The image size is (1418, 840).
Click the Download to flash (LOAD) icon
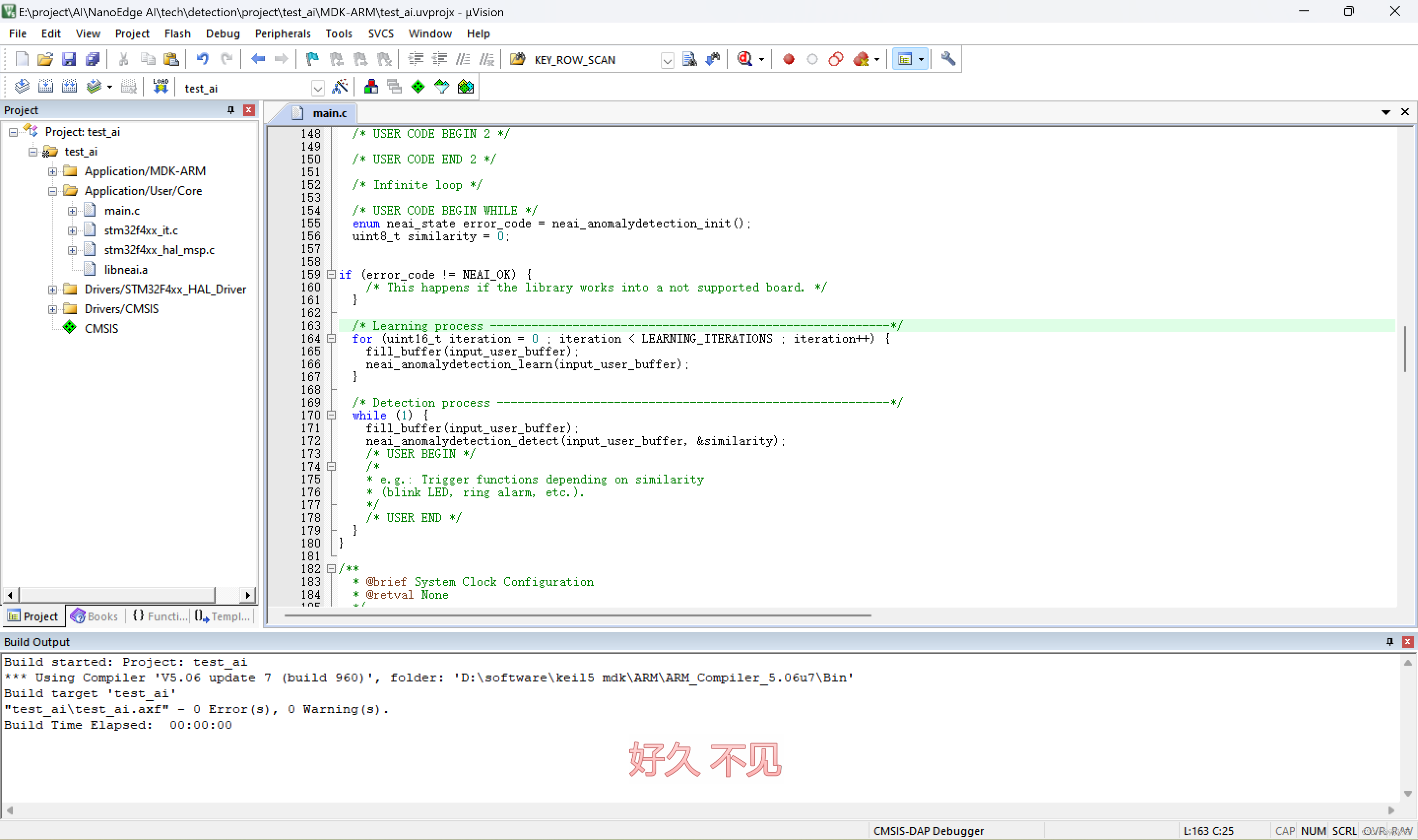161,87
